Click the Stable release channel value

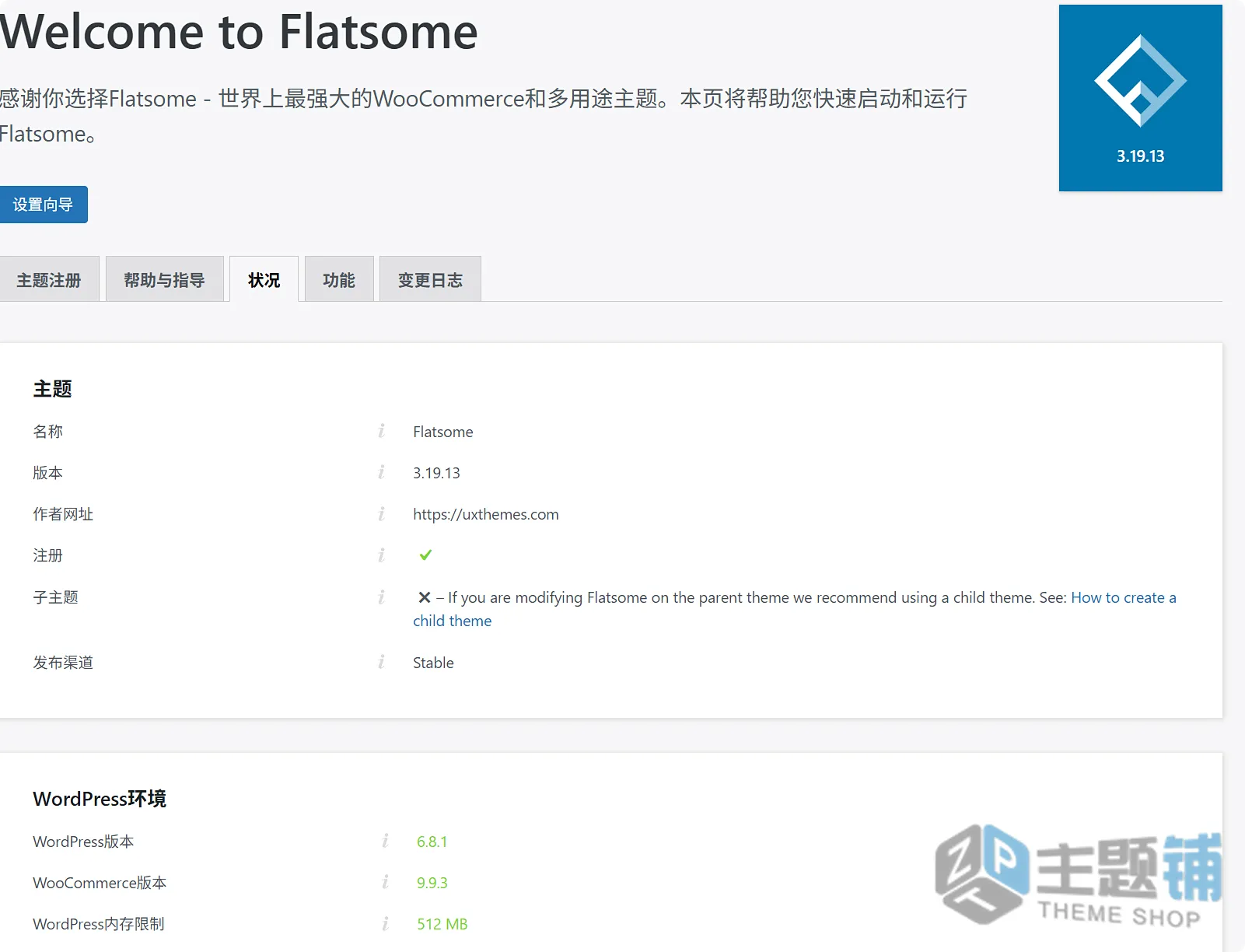(x=433, y=663)
